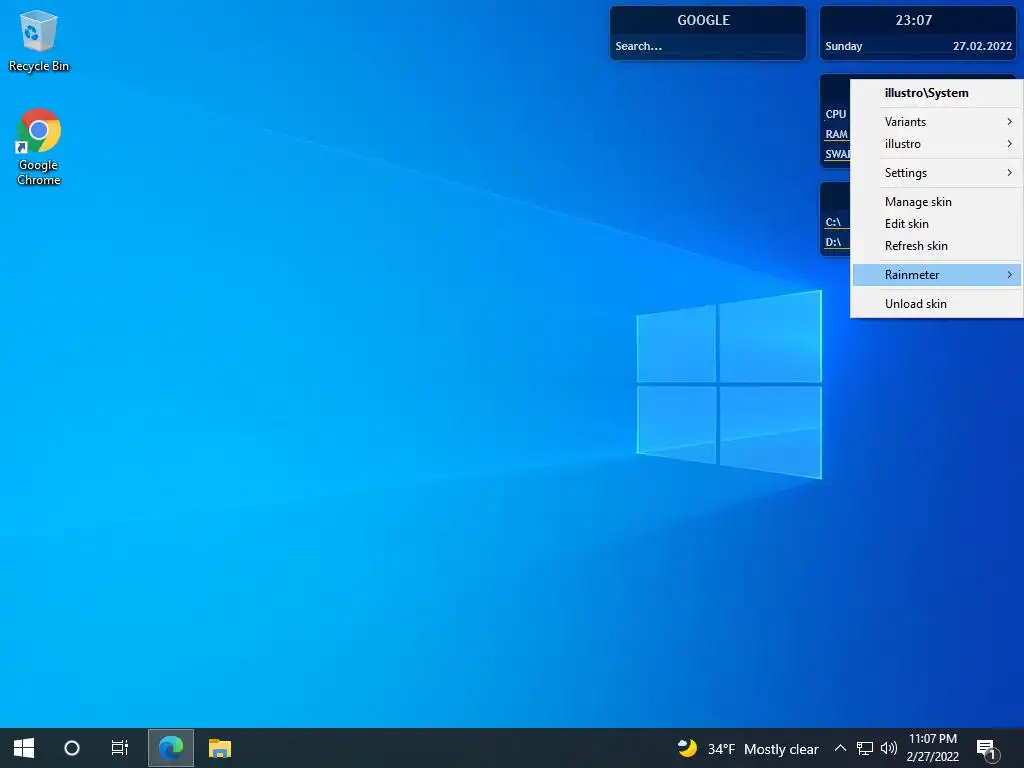Click the 34°F Mostly clear weather text
The image size is (1024, 768).
coord(763,749)
